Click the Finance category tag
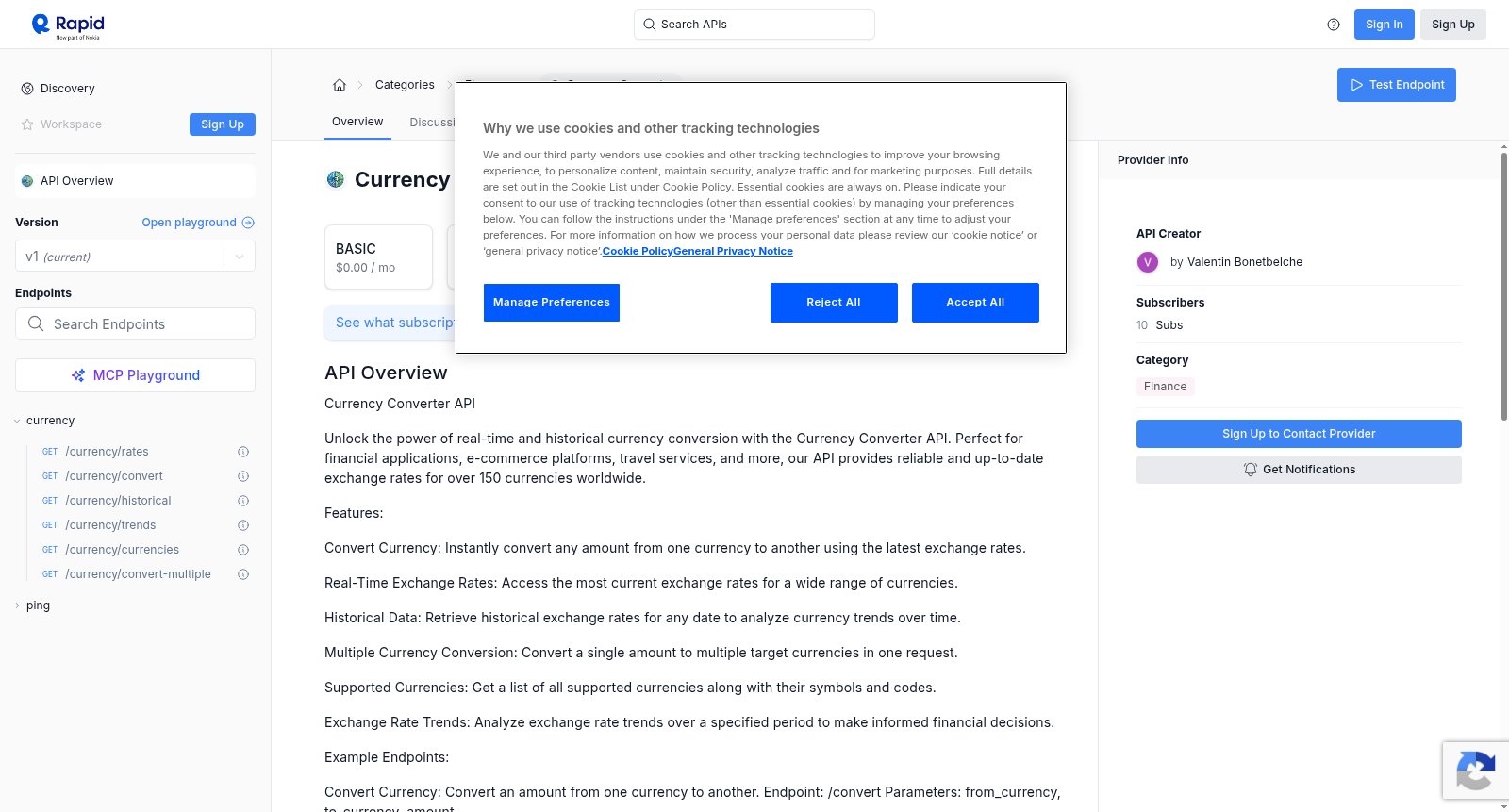1509x812 pixels. tap(1166, 387)
